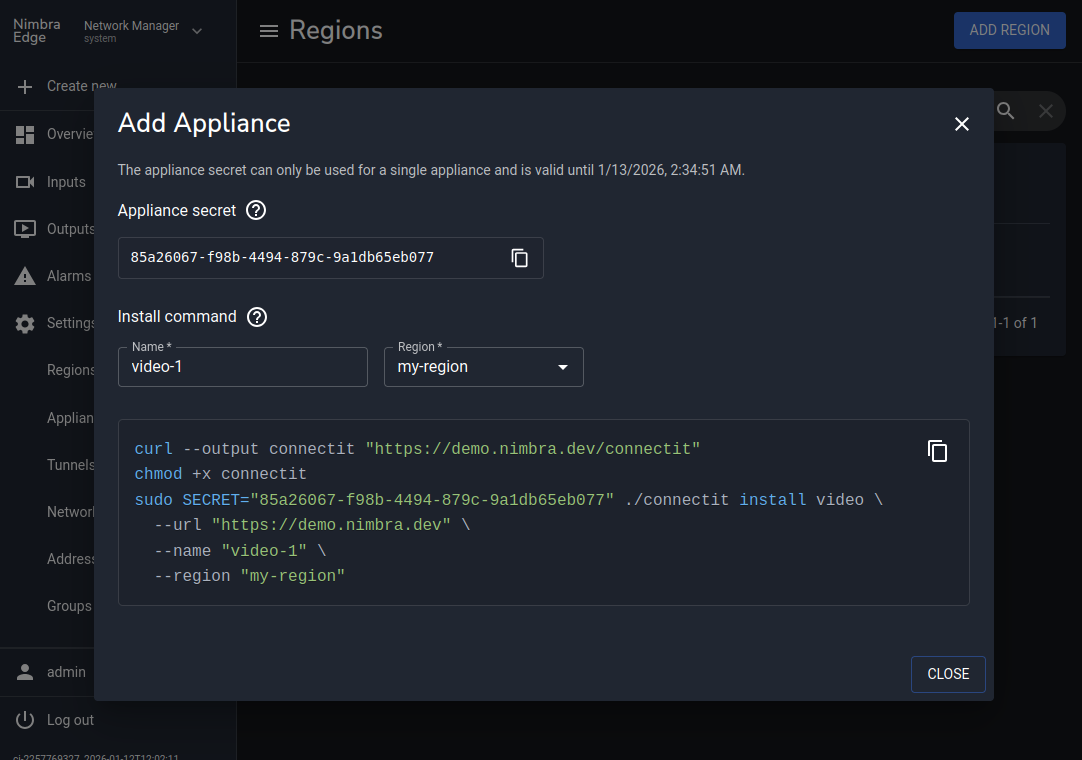
Task: Open the Region dropdown showing my-region
Action: pyautogui.click(x=483, y=367)
